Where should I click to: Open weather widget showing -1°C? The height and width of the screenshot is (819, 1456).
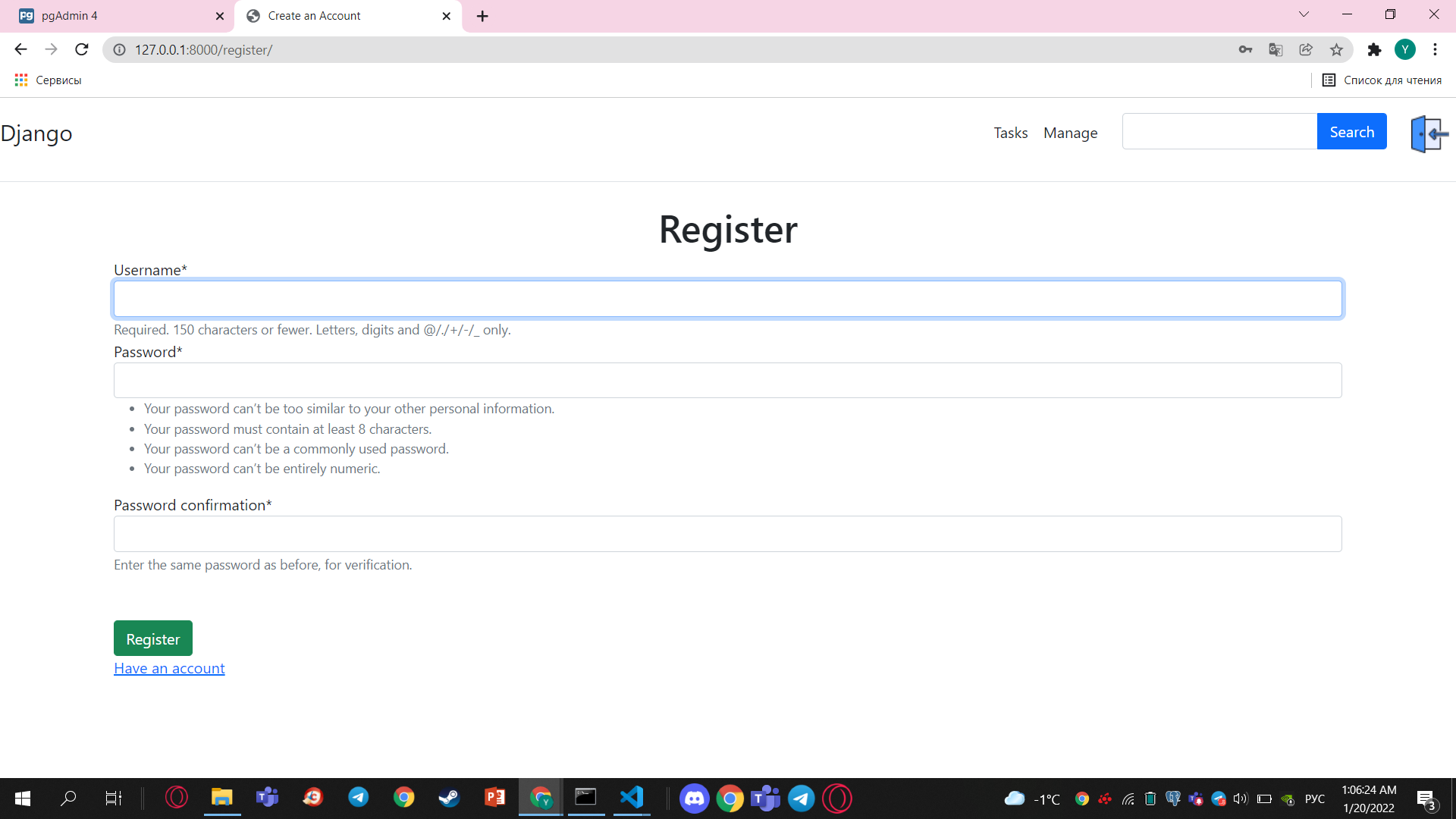tap(1031, 799)
